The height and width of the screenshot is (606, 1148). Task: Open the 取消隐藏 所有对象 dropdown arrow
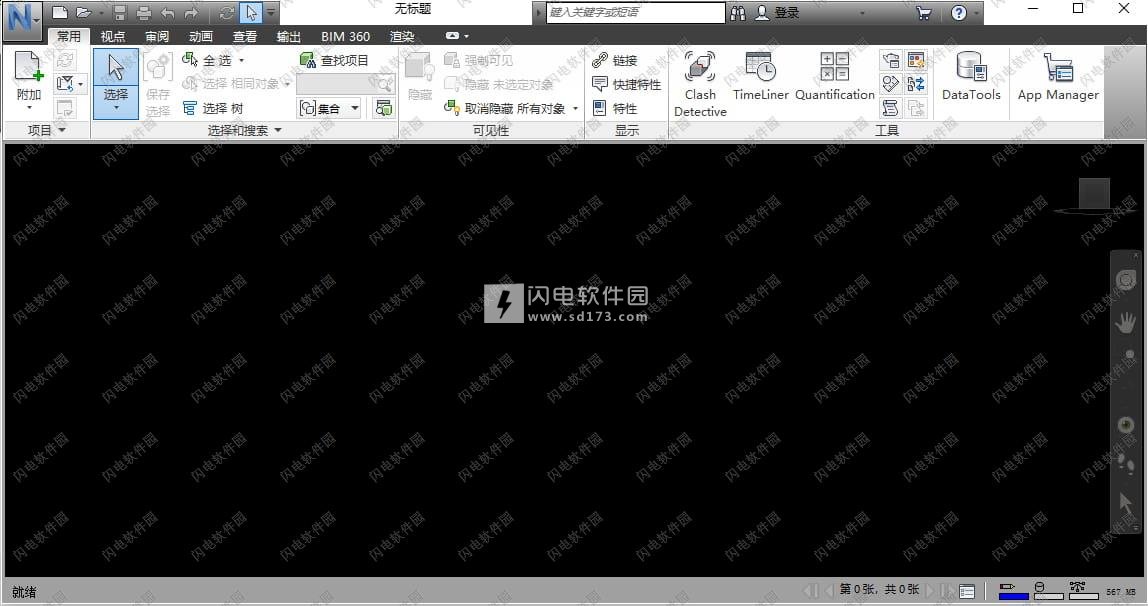575,108
